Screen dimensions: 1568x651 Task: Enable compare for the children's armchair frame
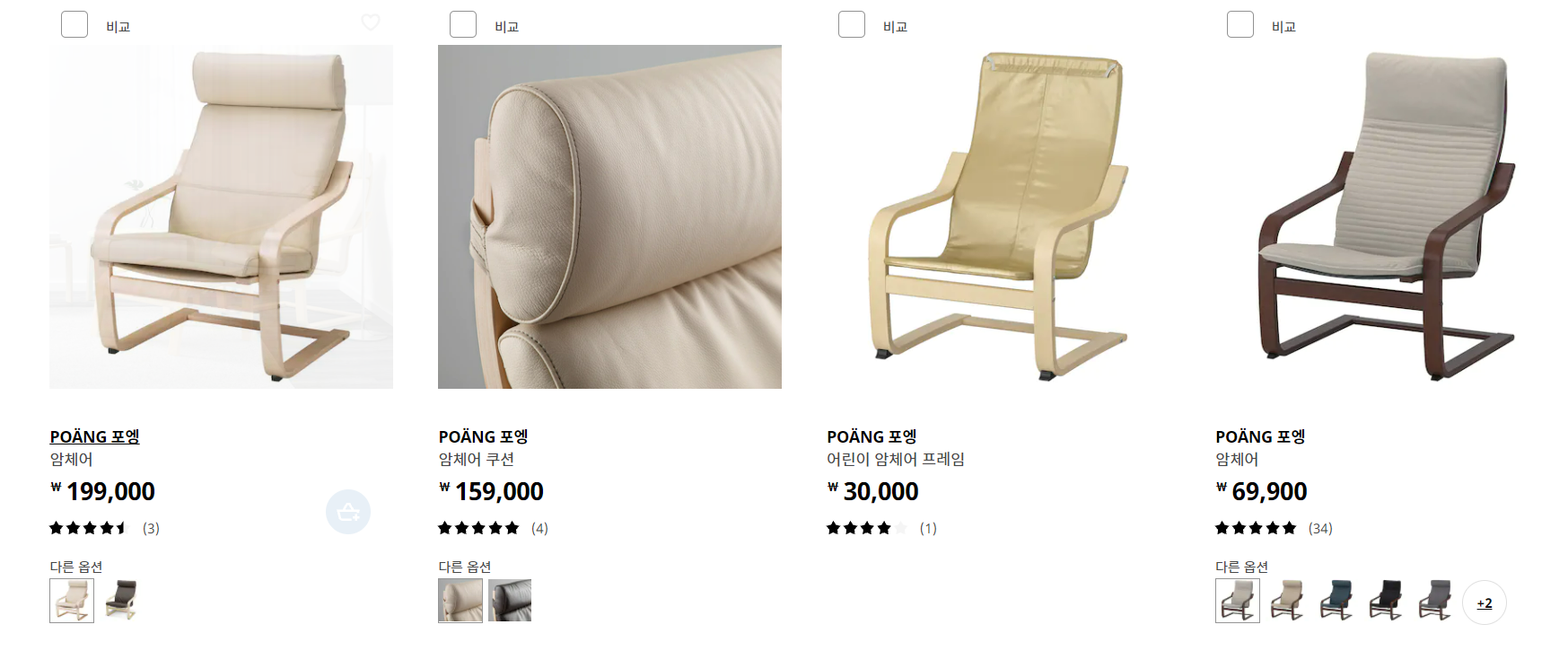852,24
